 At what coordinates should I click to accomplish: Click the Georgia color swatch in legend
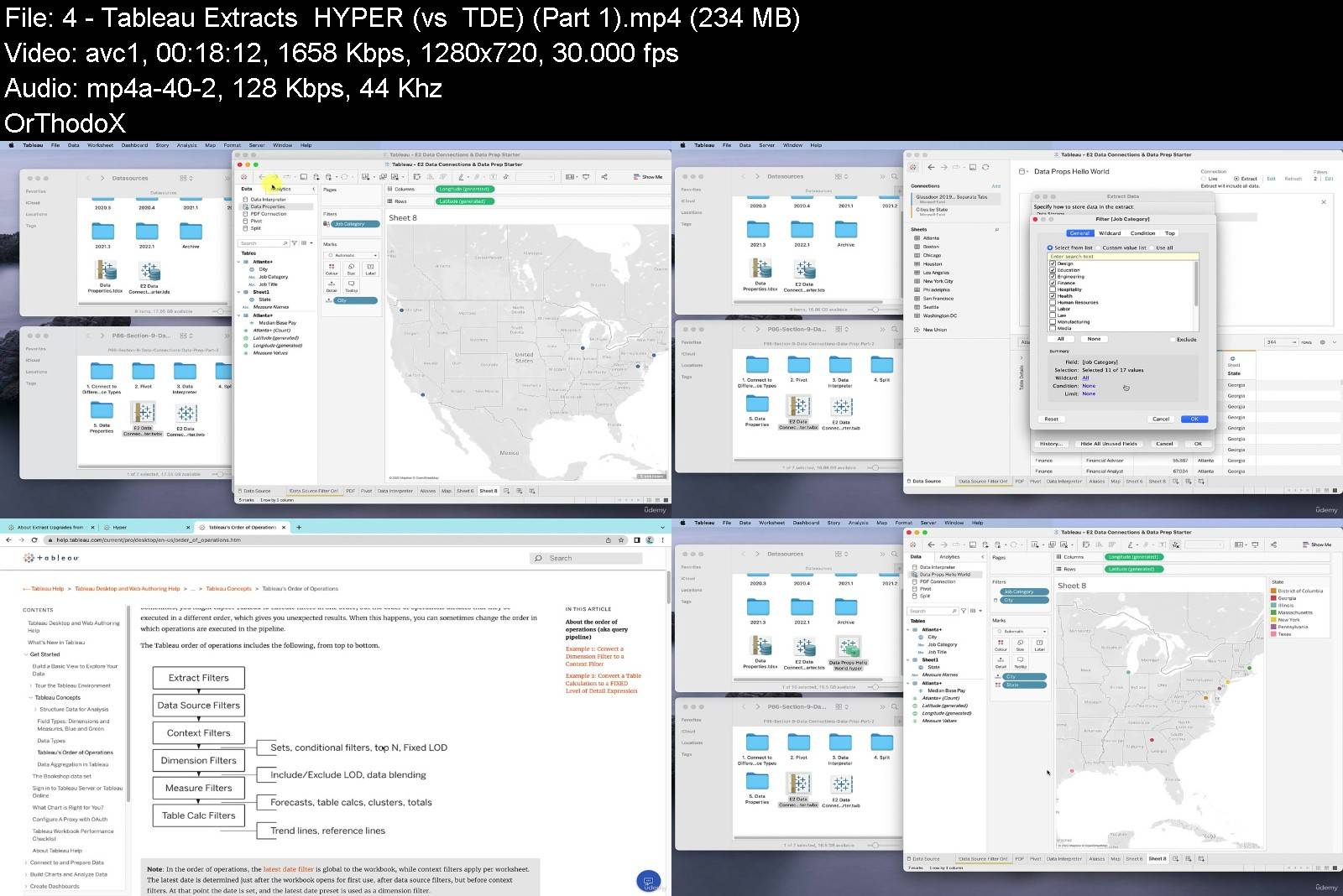(1273, 598)
